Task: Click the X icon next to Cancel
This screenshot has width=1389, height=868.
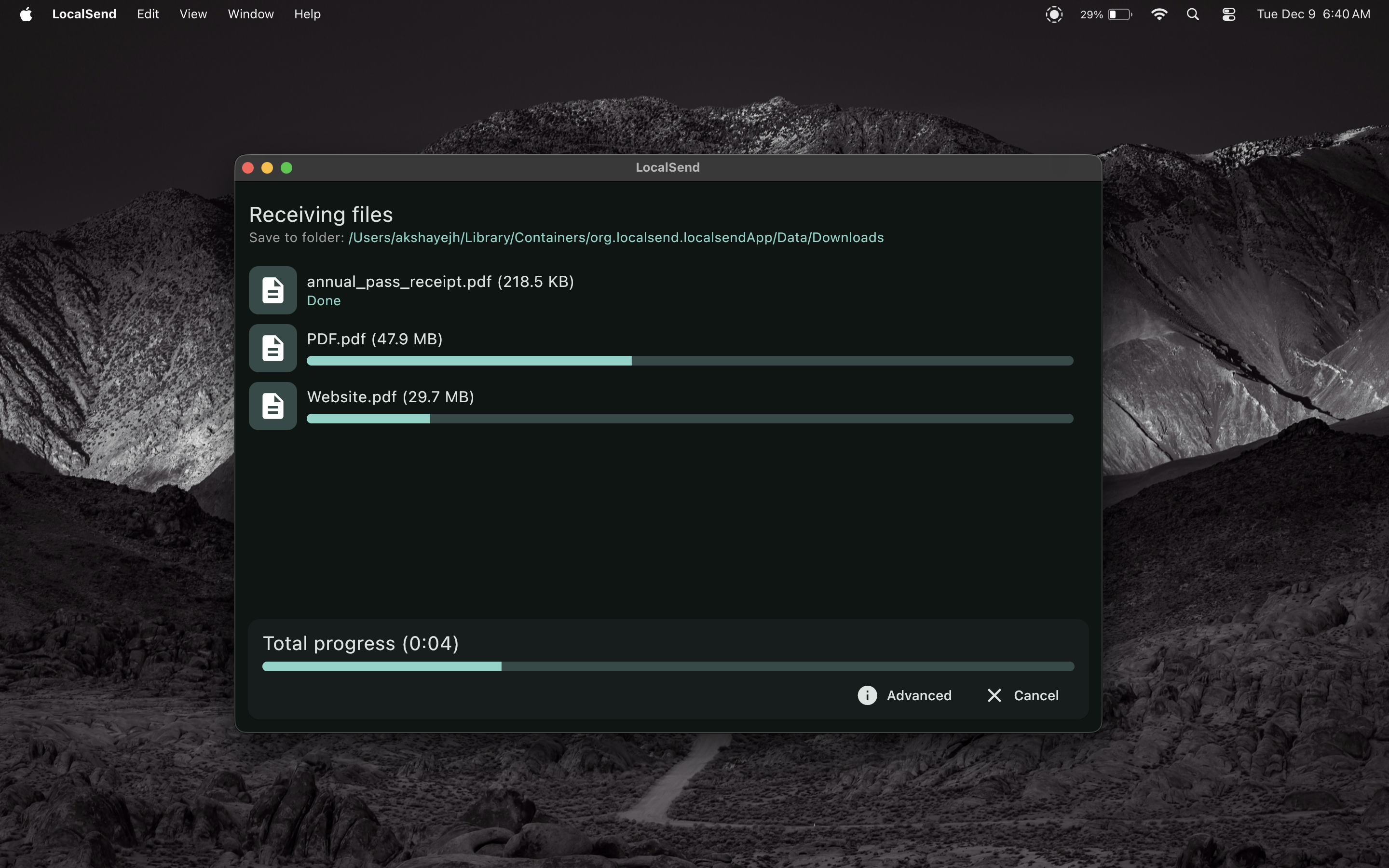Action: [x=994, y=695]
